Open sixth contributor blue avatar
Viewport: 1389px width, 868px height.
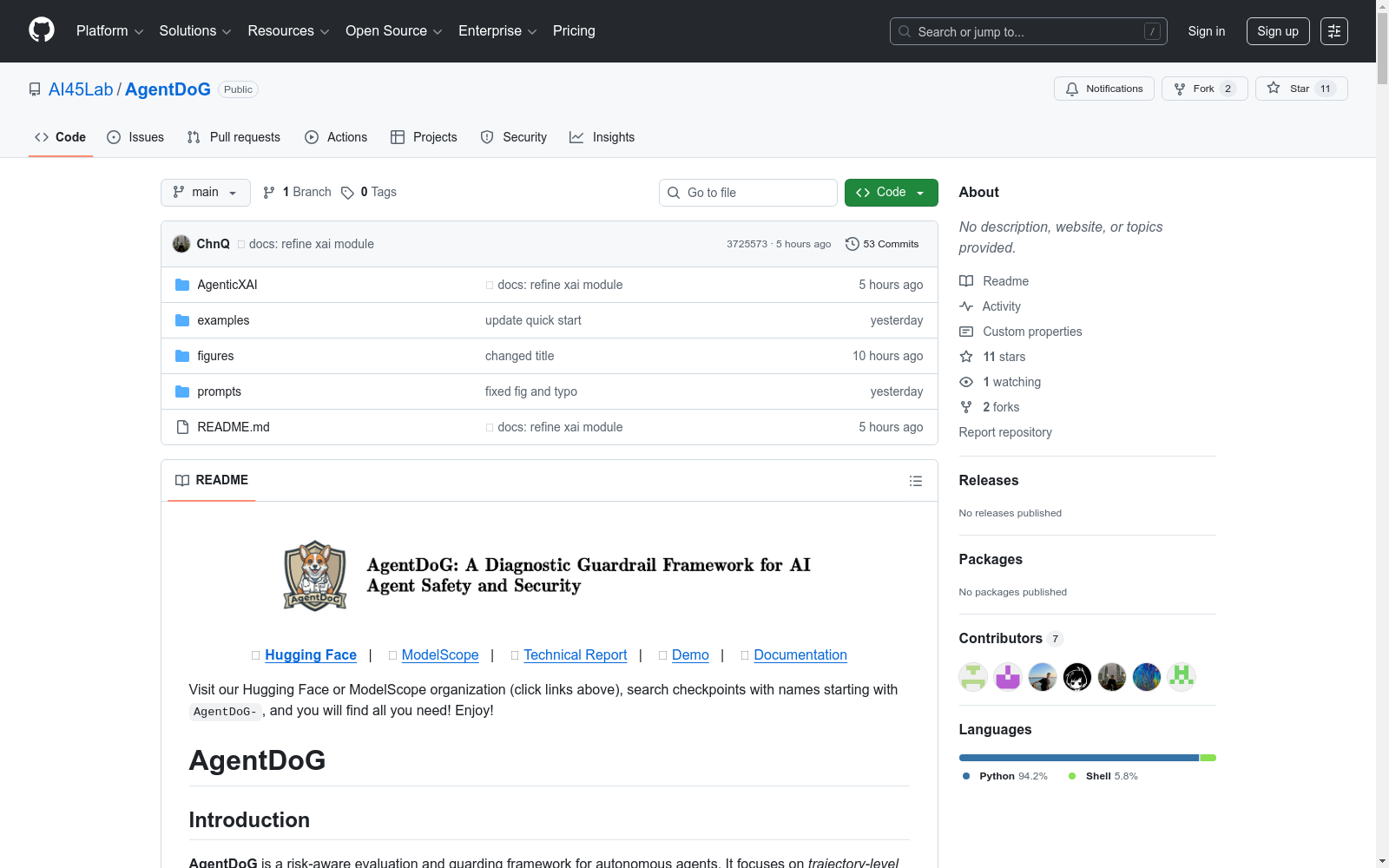pos(1147,677)
